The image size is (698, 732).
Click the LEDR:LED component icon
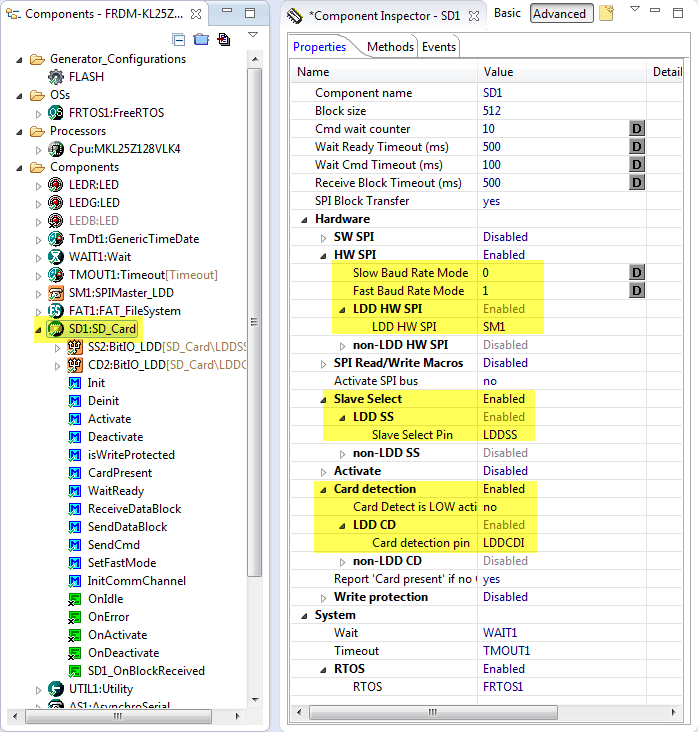point(57,185)
